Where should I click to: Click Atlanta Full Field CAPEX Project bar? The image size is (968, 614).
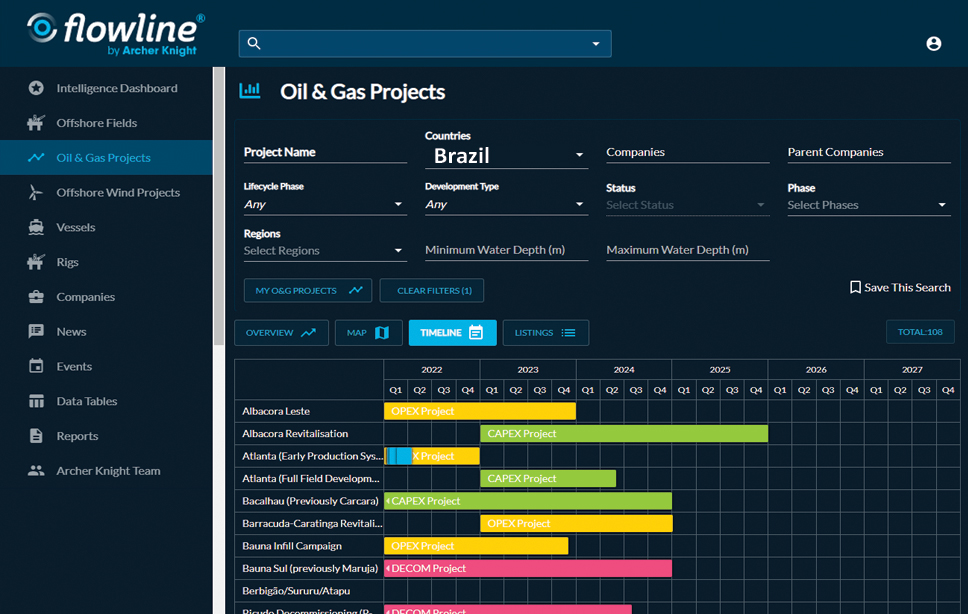point(548,478)
